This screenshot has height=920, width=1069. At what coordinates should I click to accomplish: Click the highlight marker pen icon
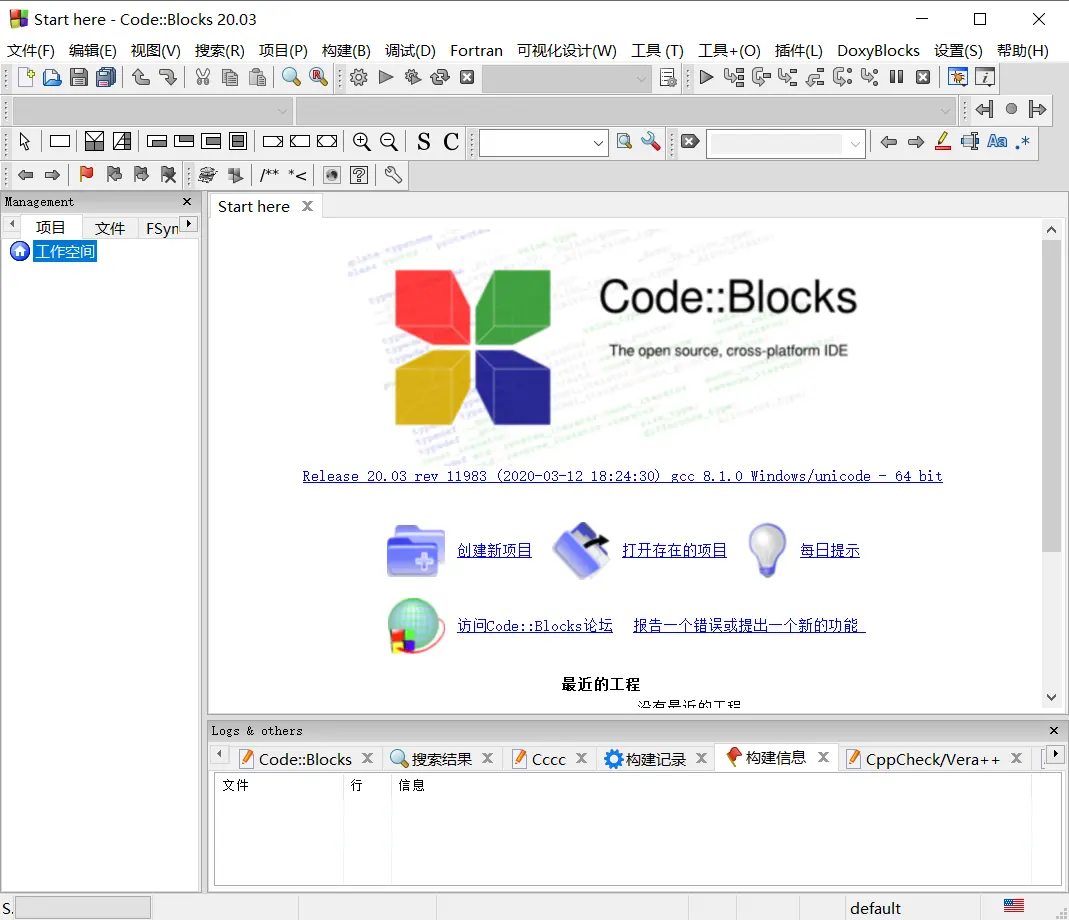point(943,142)
